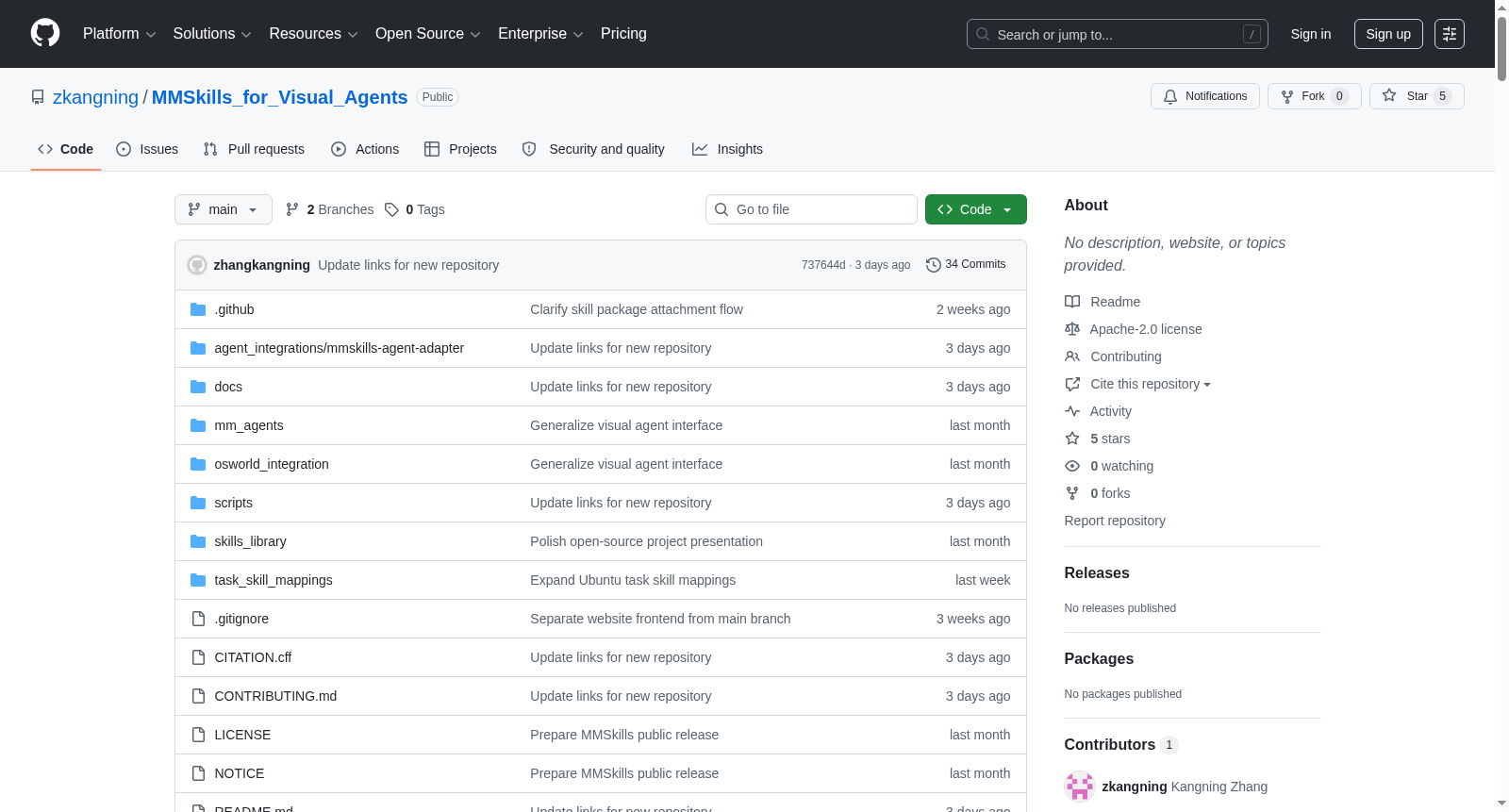1509x812 pixels.
Task: Click the LICENSE file icon
Action: [x=198, y=735]
